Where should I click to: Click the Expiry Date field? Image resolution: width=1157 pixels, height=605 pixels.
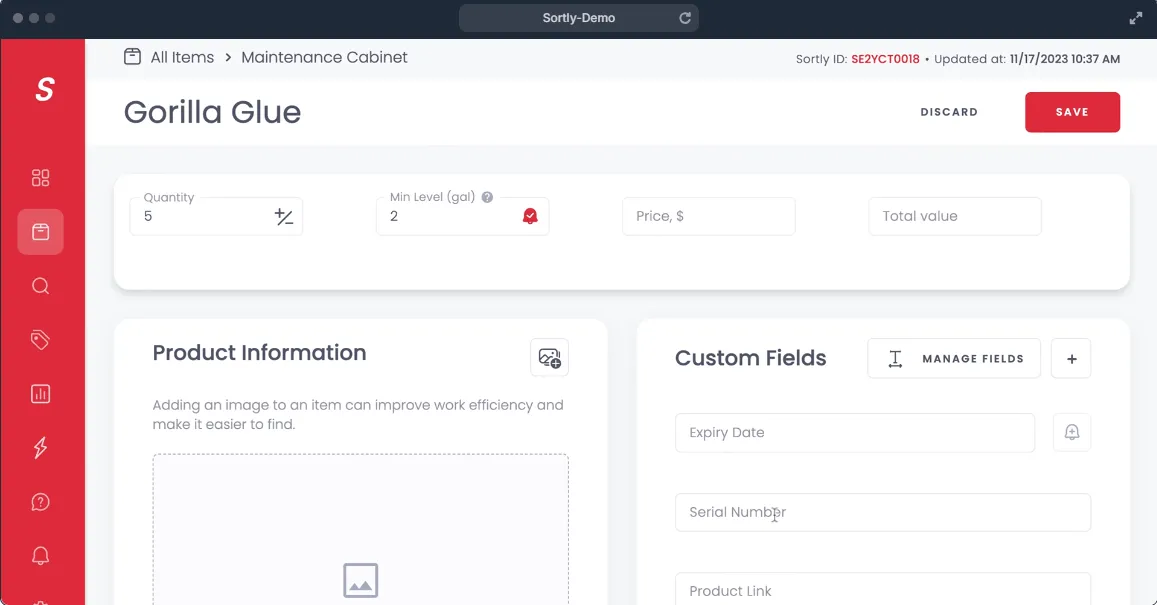pos(854,432)
